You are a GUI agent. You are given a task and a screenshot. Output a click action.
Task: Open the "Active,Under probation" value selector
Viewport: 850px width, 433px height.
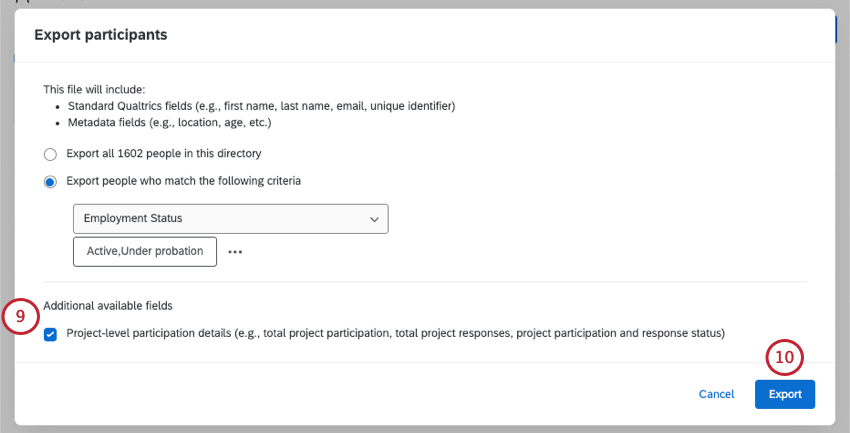pyautogui.click(x=145, y=251)
